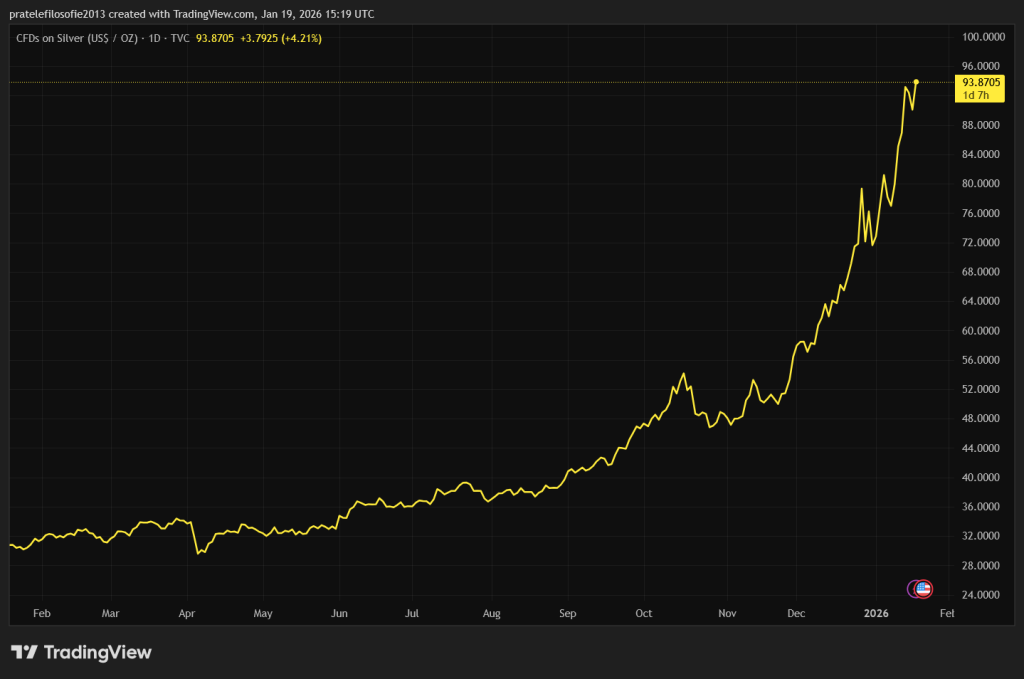
Task: Click the Dec label on time axis
Action: pos(796,612)
